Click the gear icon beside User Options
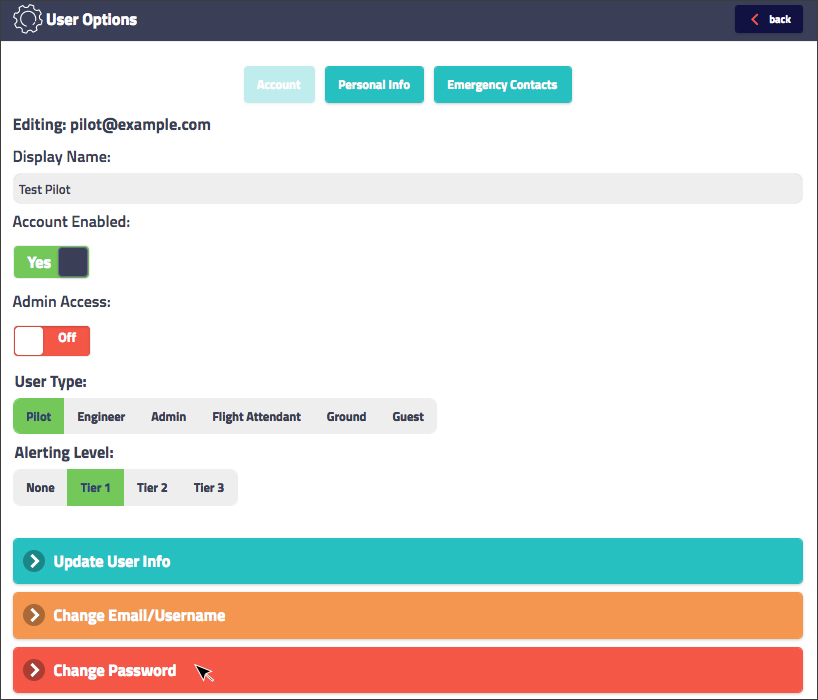 (x=27, y=19)
